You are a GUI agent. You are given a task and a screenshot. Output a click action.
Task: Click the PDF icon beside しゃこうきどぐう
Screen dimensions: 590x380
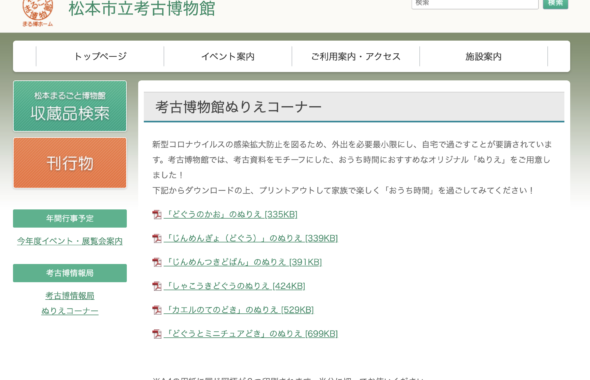[157, 286]
